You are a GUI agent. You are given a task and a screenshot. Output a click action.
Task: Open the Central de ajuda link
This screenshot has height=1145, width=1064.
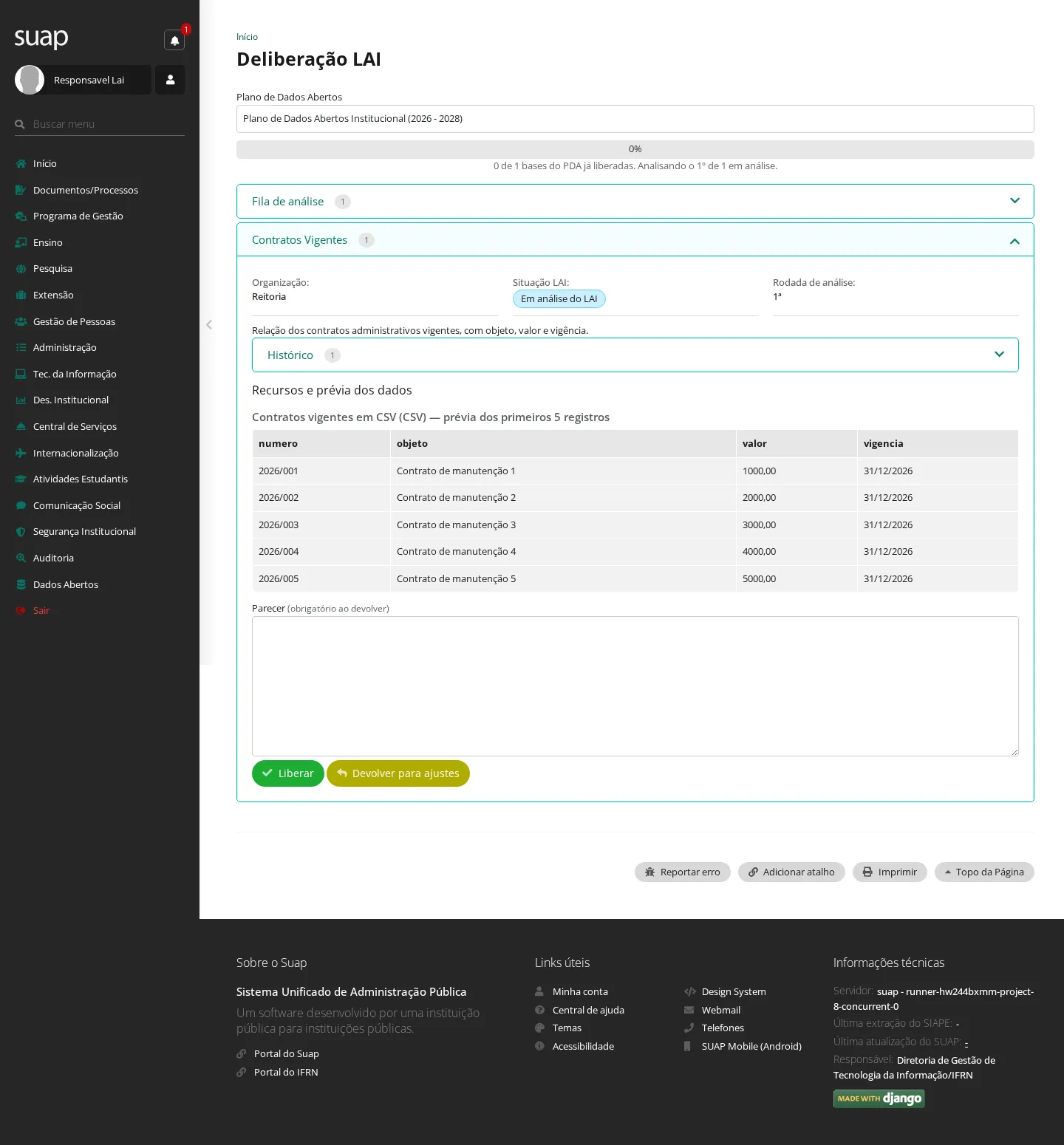click(588, 1010)
